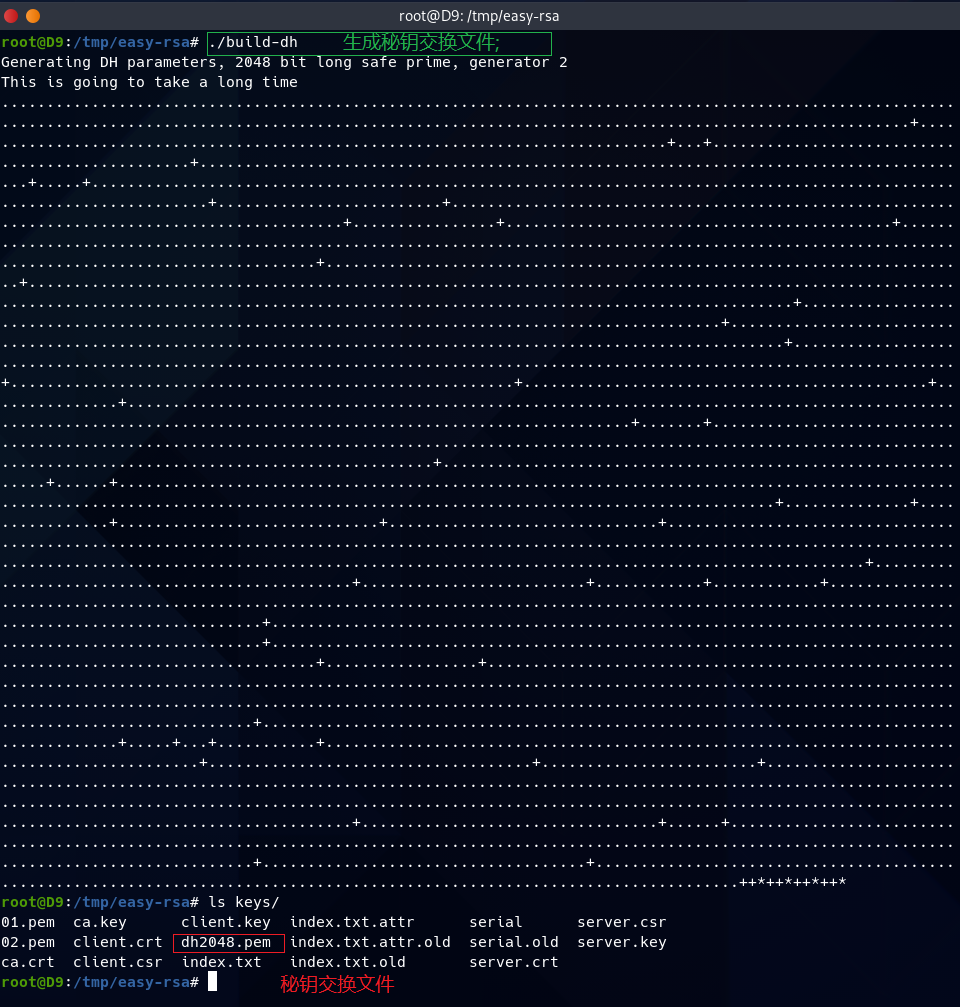Click the ./build-dh command text

tap(253, 43)
